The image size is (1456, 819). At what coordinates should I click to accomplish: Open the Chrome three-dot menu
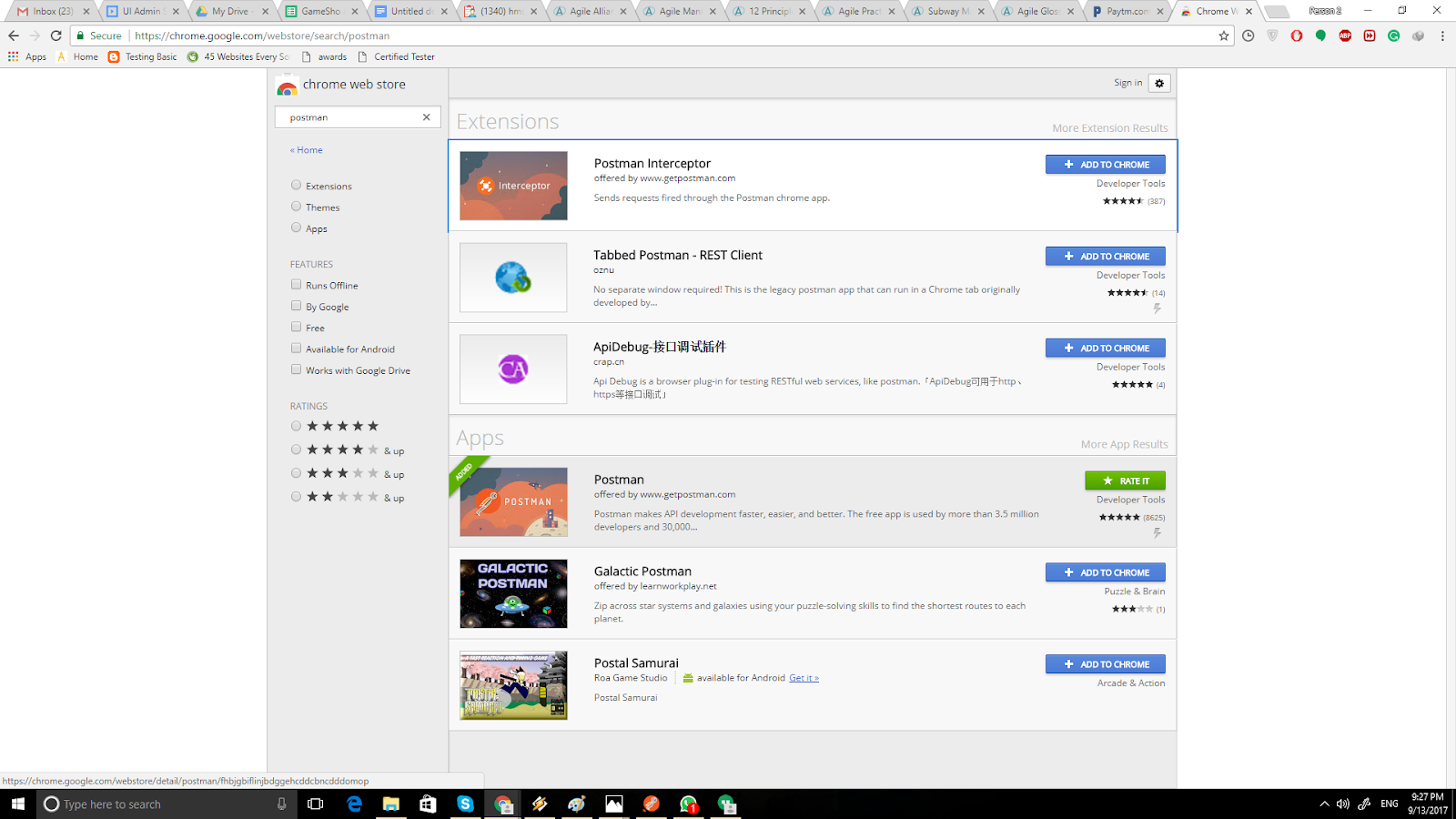pyautogui.click(x=1442, y=35)
